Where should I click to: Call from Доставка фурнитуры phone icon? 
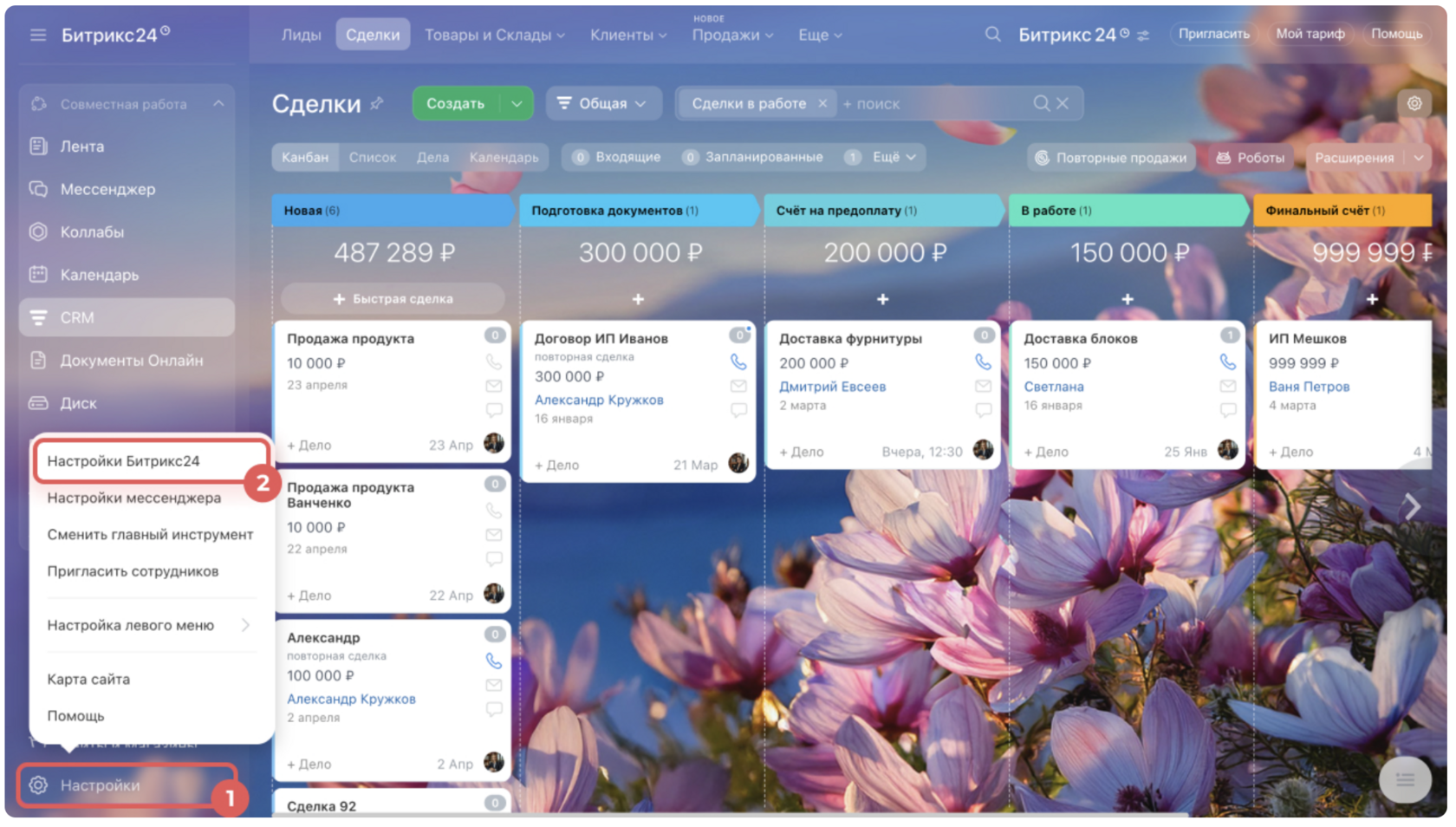(x=983, y=361)
